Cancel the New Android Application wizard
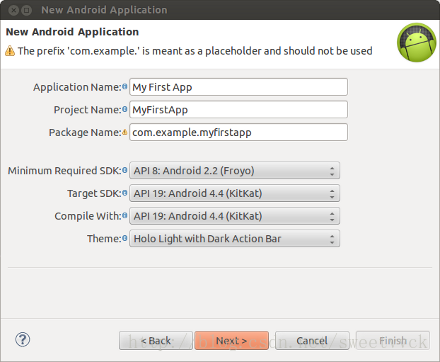The image size is (440, 362). [x=312, y=340]
